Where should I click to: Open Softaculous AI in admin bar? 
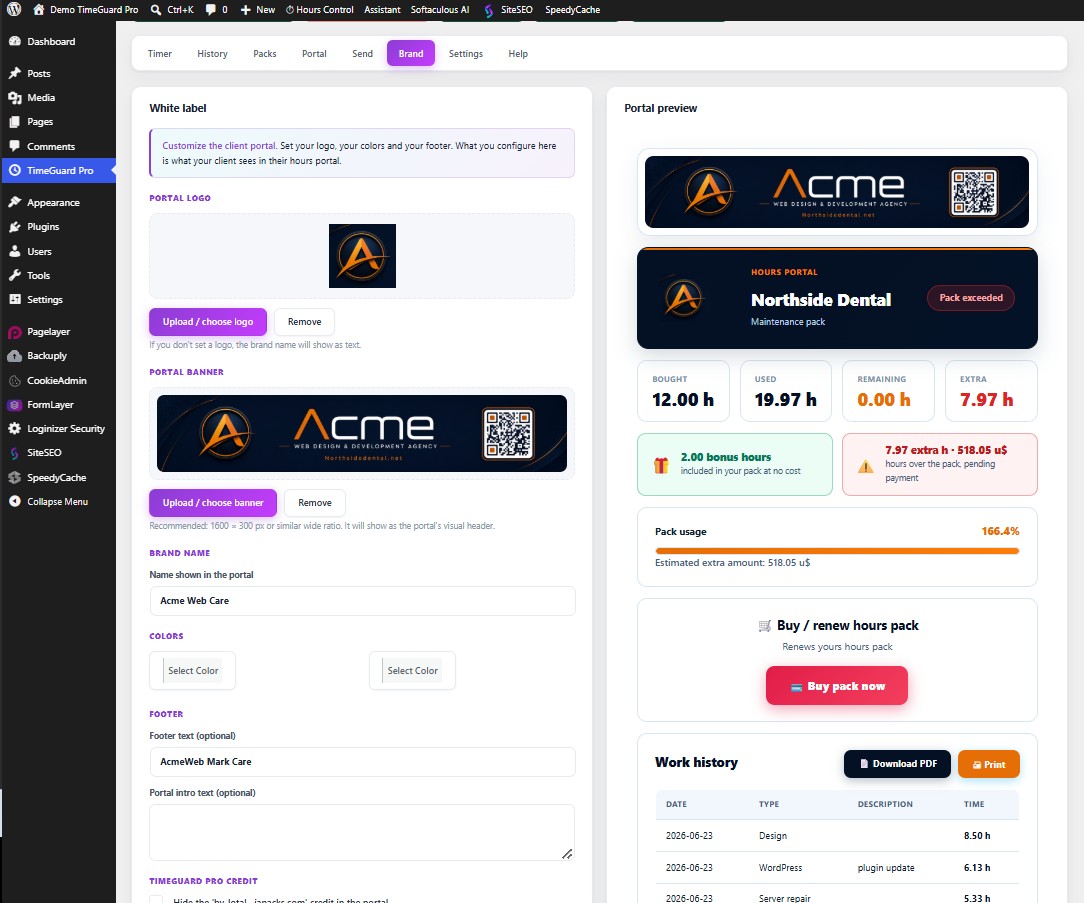coord(440,10)
